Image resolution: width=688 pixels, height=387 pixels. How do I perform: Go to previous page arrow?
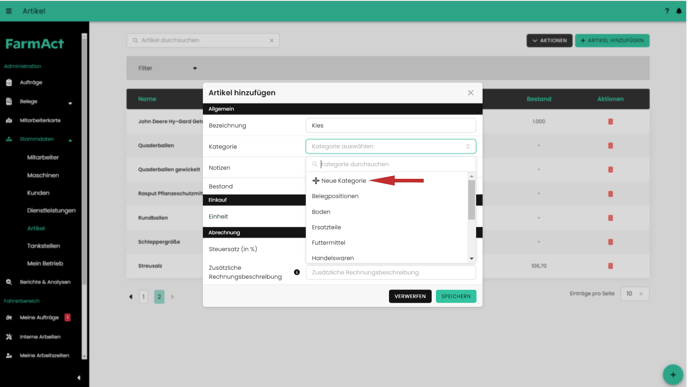[131, 297]
